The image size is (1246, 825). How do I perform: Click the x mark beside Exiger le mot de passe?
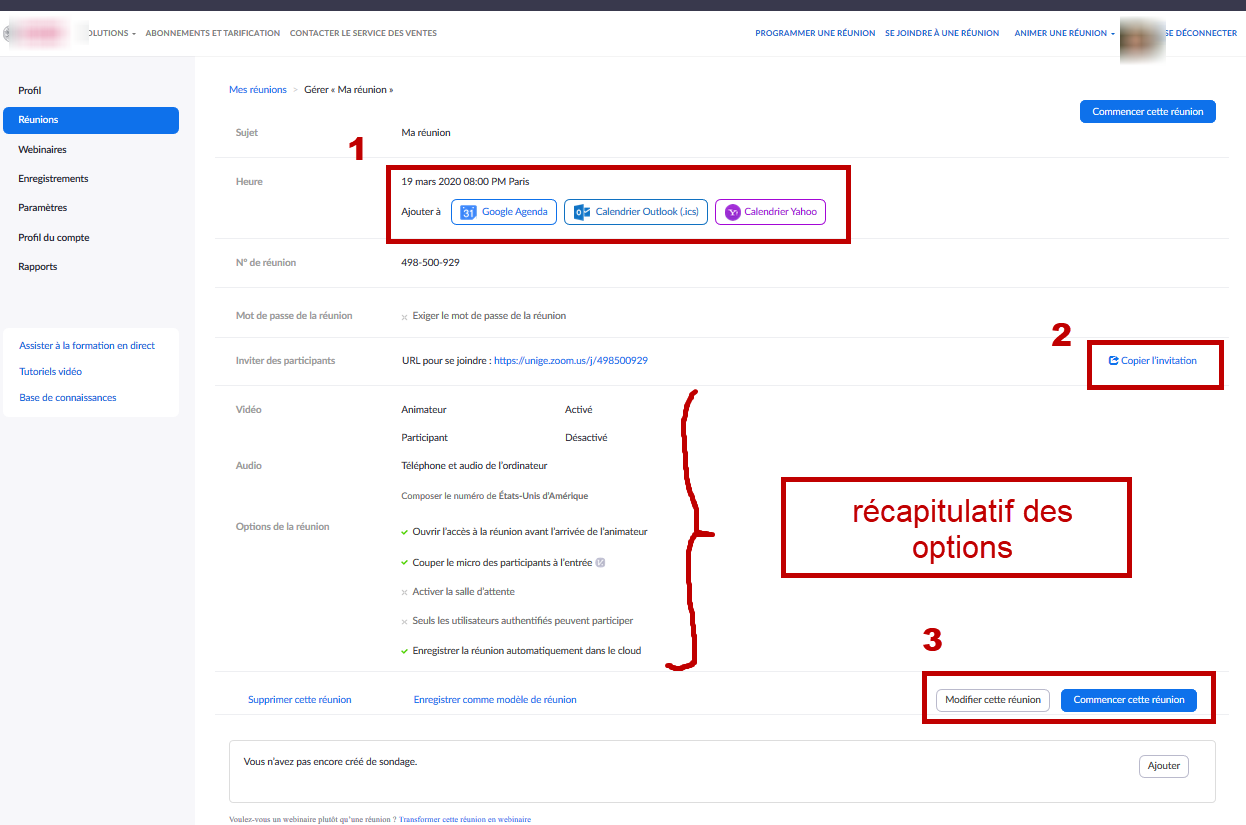tap(405, 317)
